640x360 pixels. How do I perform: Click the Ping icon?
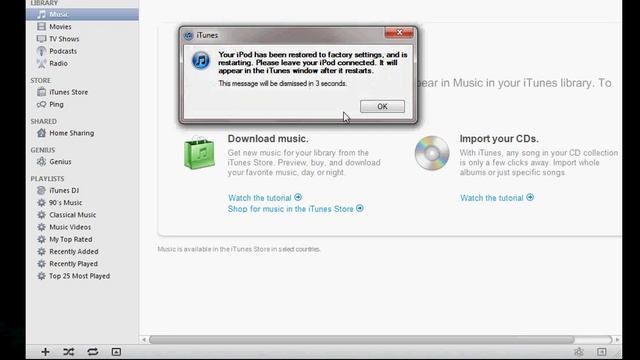41,104
